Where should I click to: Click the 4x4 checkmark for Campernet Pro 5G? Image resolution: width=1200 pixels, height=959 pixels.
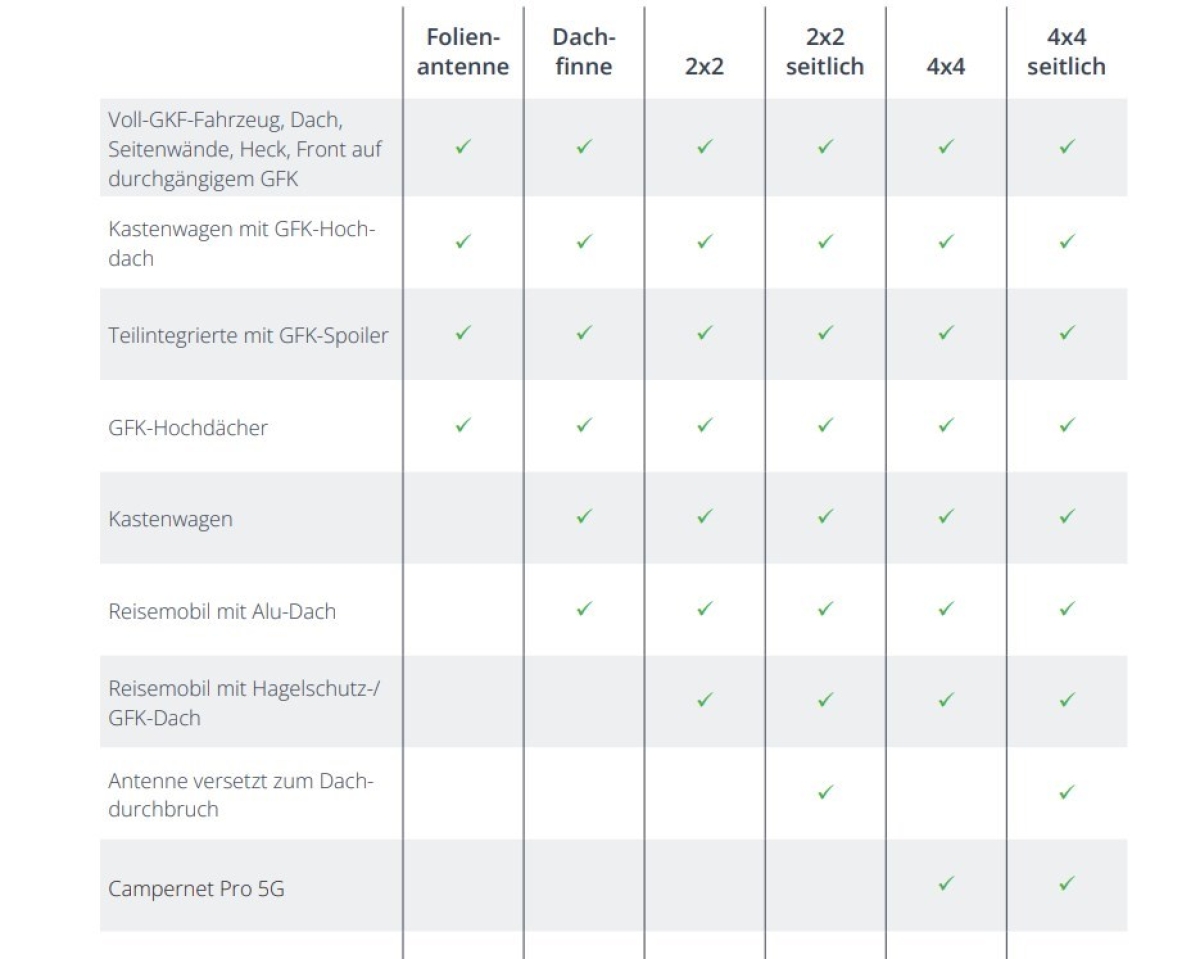pos(946,884)
